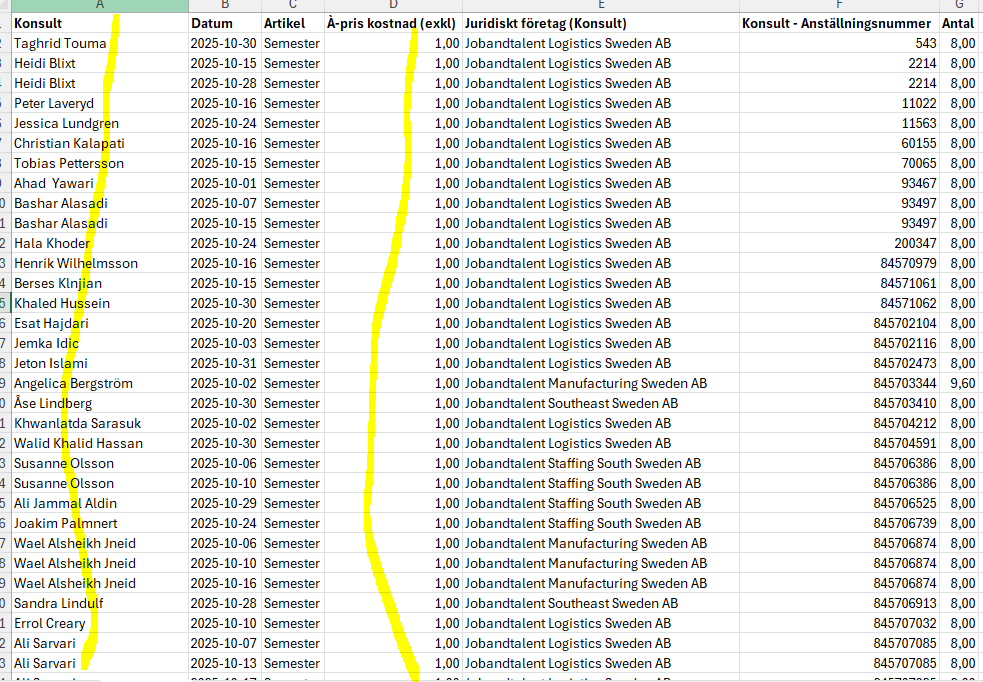Viewport: 983px width, 682px height.
Task: Click the Antal header cell
Action: [x=959, y=23]
